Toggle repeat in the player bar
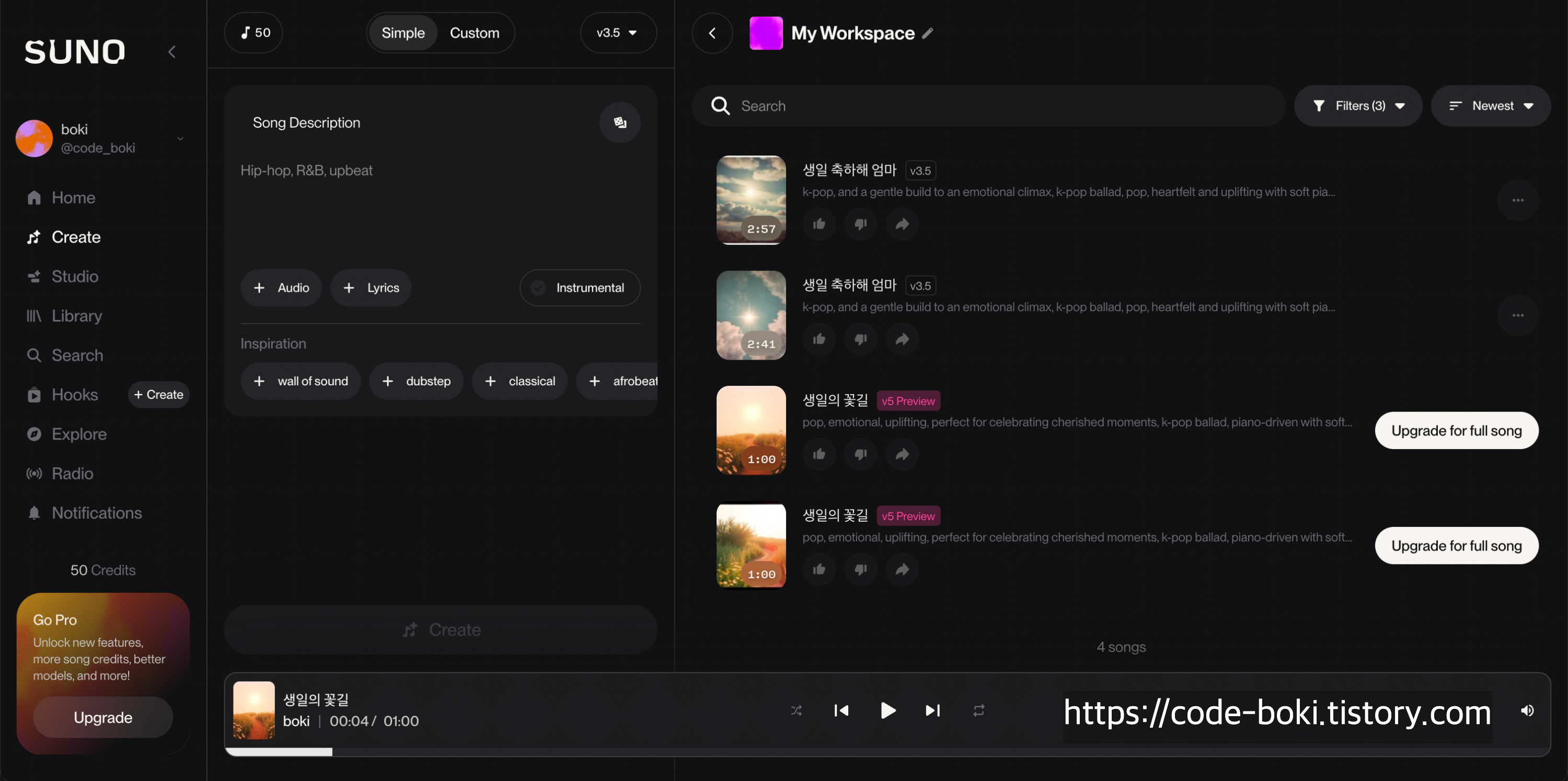 pyautogui.click(x=978, y=710)
